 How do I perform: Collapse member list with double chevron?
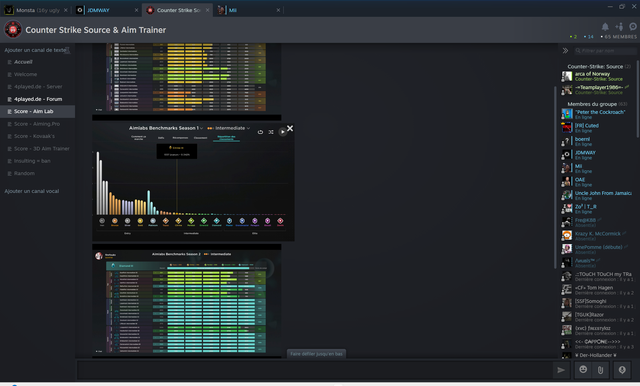(565, 51)
